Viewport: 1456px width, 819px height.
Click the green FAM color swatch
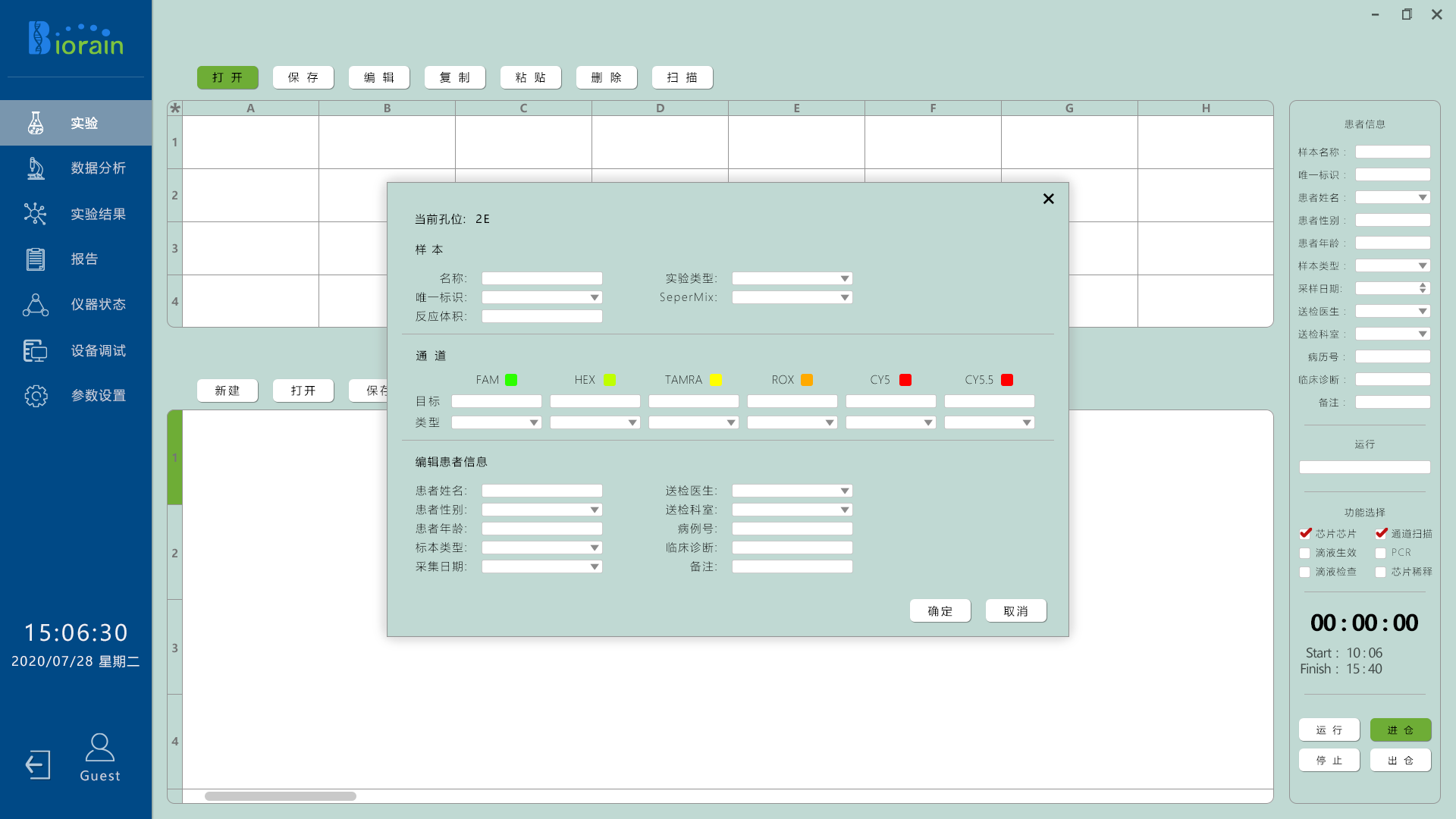pos(511,380)
